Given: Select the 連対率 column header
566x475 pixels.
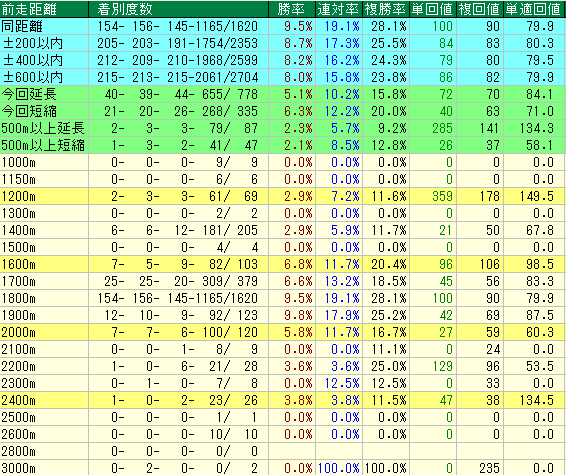Looking at the screenshot, I should pos(339,9).
